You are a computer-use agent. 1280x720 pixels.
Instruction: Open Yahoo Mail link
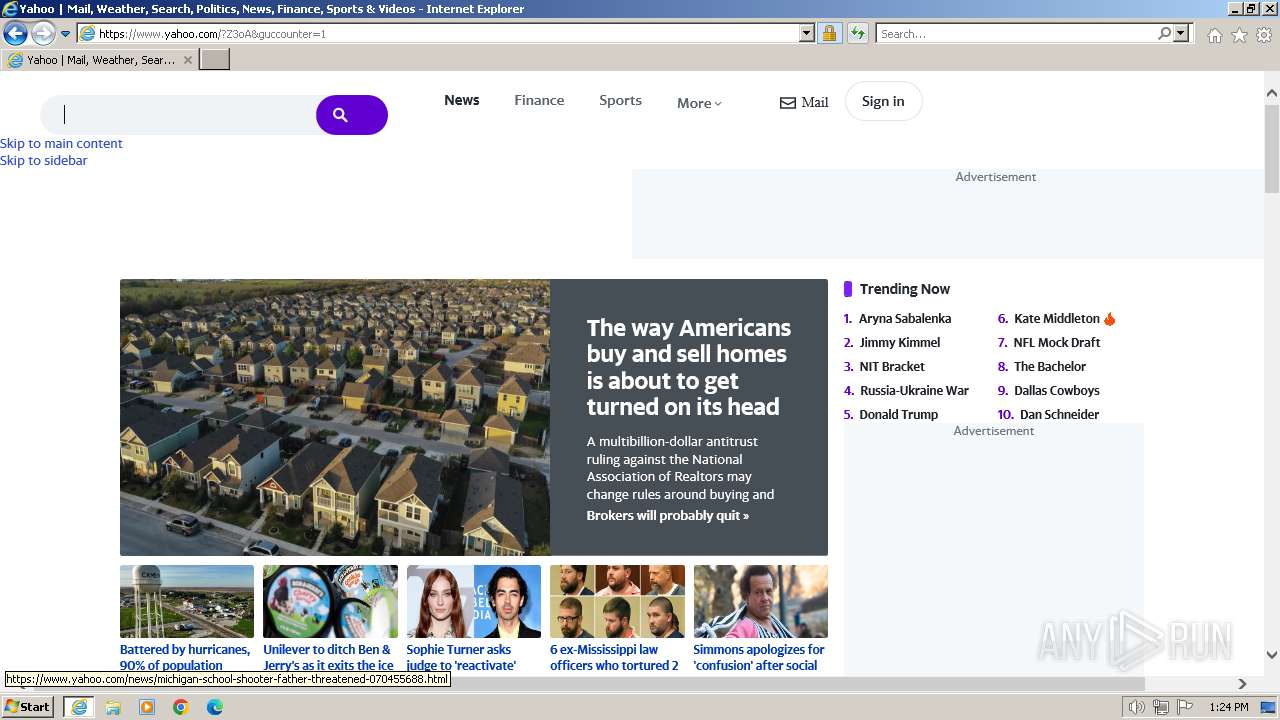click(x=804, y=102)
